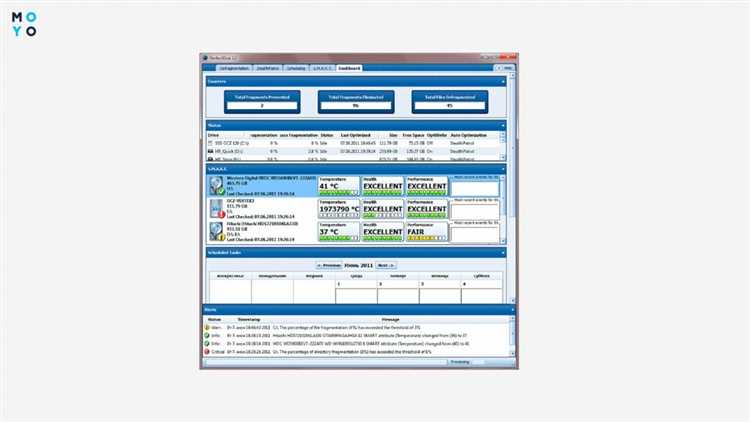Screen dimensions: 750x422
Task: Select the Hitachi drive icon with yellow warning
Action: click(x=217, y=232)
